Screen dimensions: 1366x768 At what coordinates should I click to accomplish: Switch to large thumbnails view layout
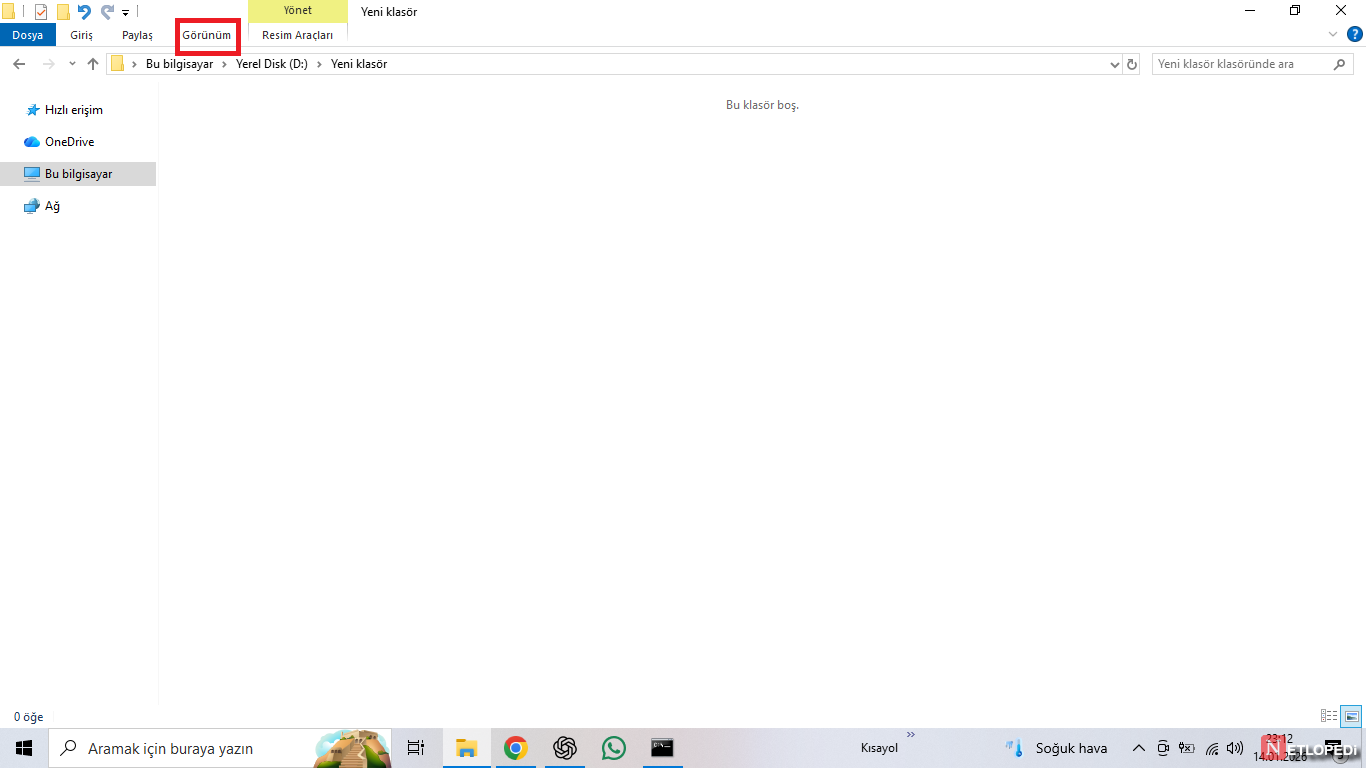point(1351,716)
